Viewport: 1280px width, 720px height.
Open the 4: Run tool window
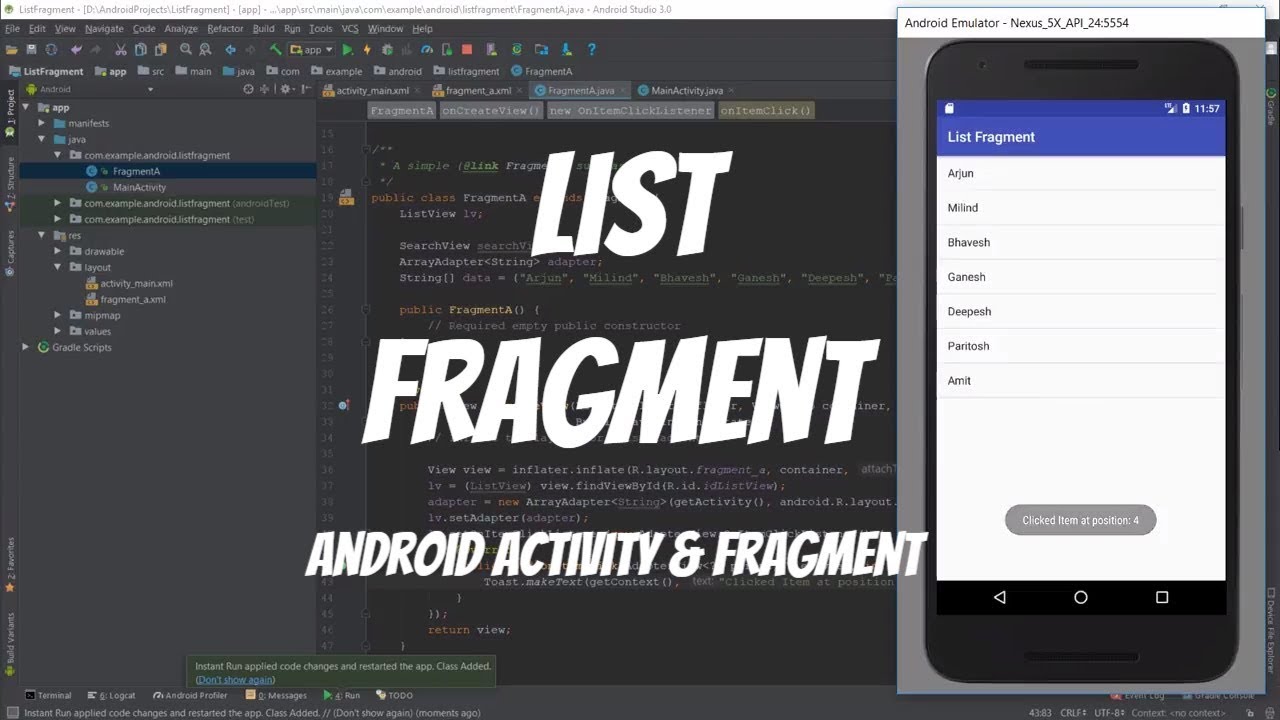pyautogui.click(x=342, y=695)
